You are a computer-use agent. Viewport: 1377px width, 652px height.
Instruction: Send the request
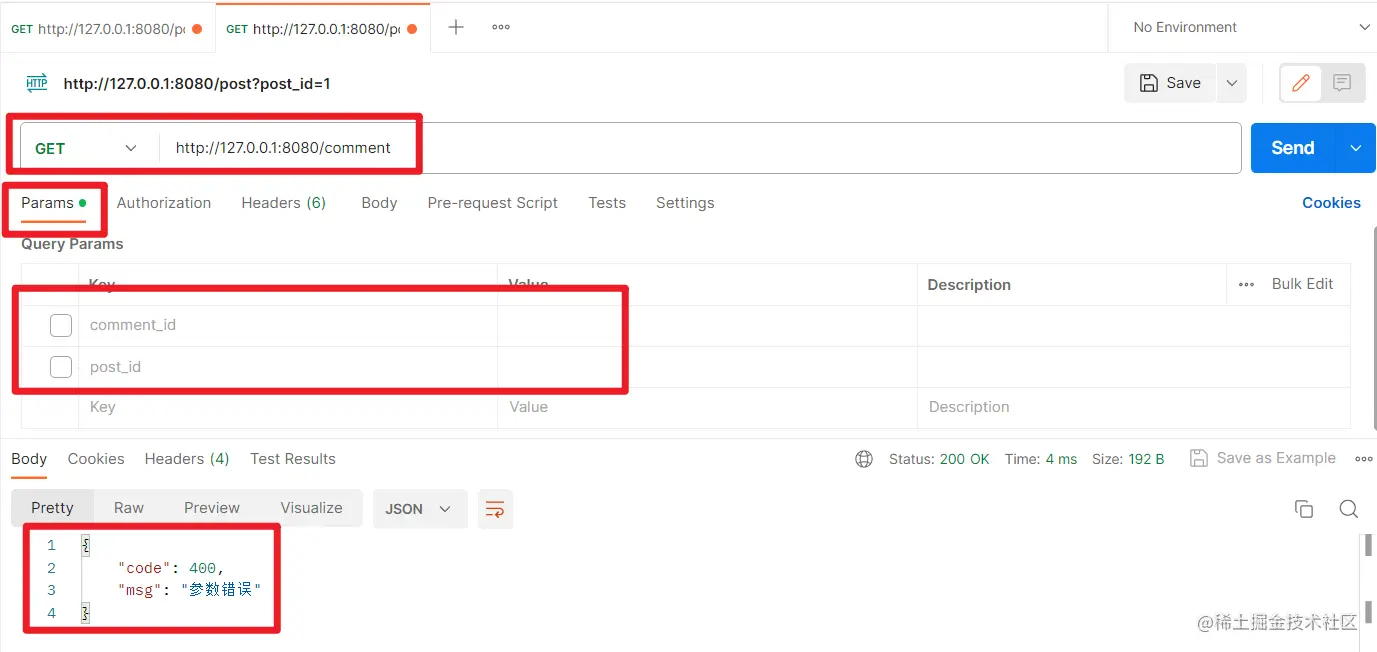click(x=1293, y=148)
